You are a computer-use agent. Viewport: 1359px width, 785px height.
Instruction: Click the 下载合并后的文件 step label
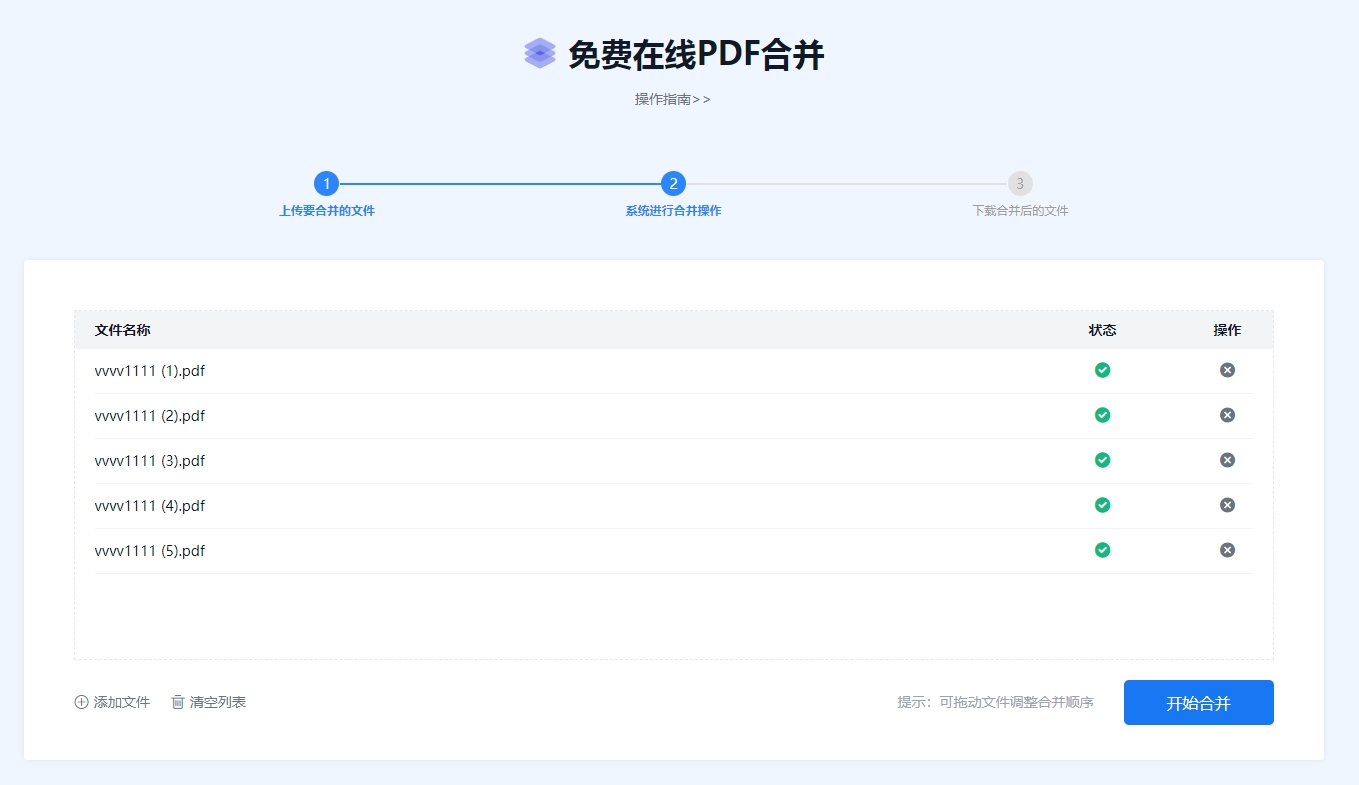pos(1021,211)
